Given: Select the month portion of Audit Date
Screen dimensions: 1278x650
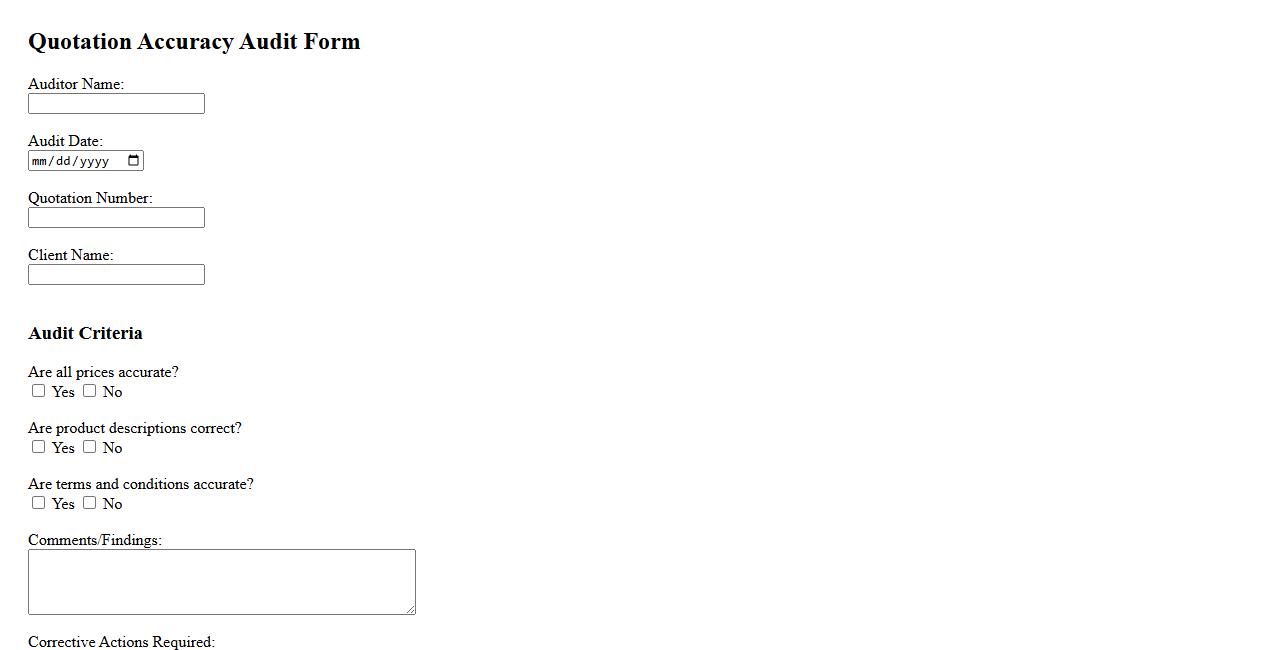Looking at the screenshot, I should [x=40, y=161].
